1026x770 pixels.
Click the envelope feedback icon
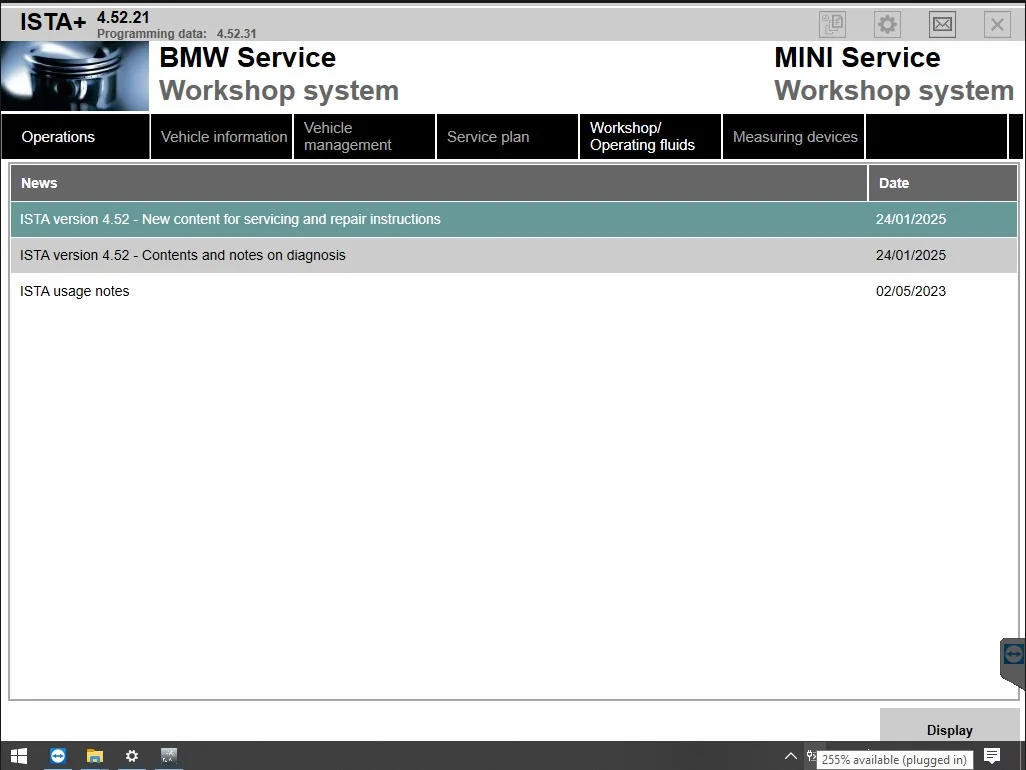tap(942, 25)
